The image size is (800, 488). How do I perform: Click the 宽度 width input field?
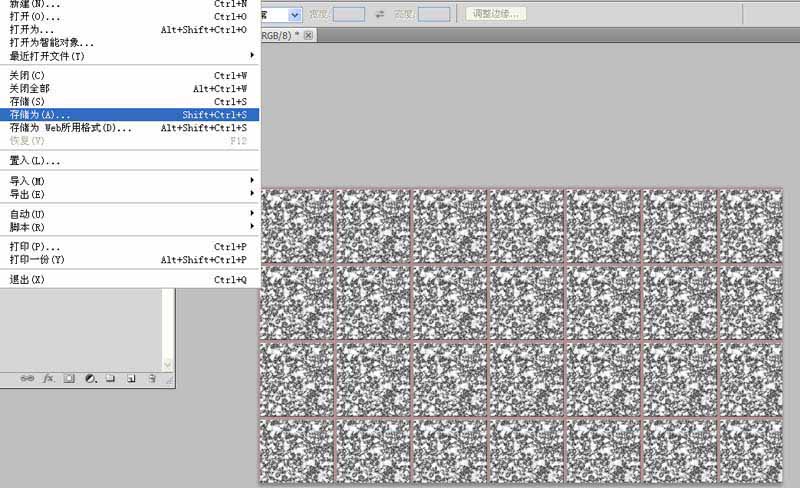click(348, 15)
